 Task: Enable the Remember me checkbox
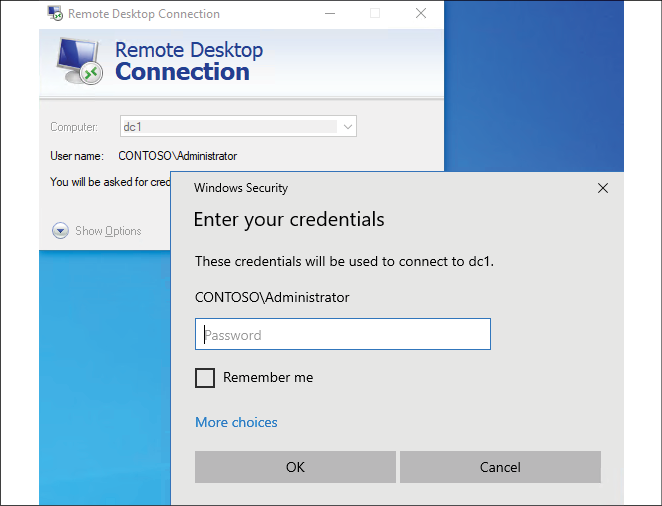(x=205, y=377)
